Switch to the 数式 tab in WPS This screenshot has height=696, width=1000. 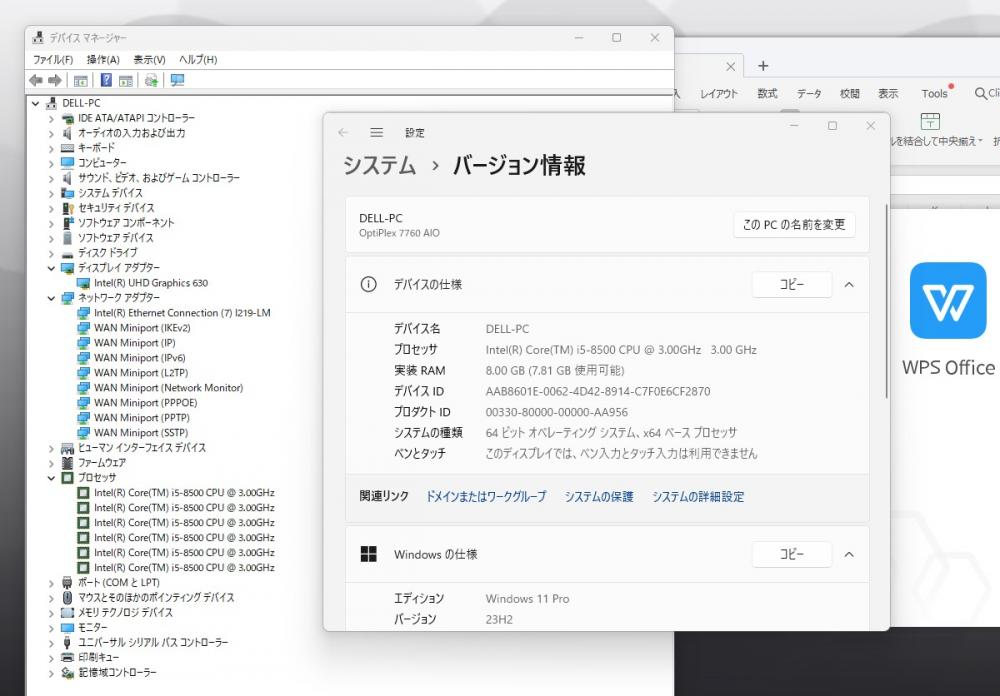tap(767, 94)
